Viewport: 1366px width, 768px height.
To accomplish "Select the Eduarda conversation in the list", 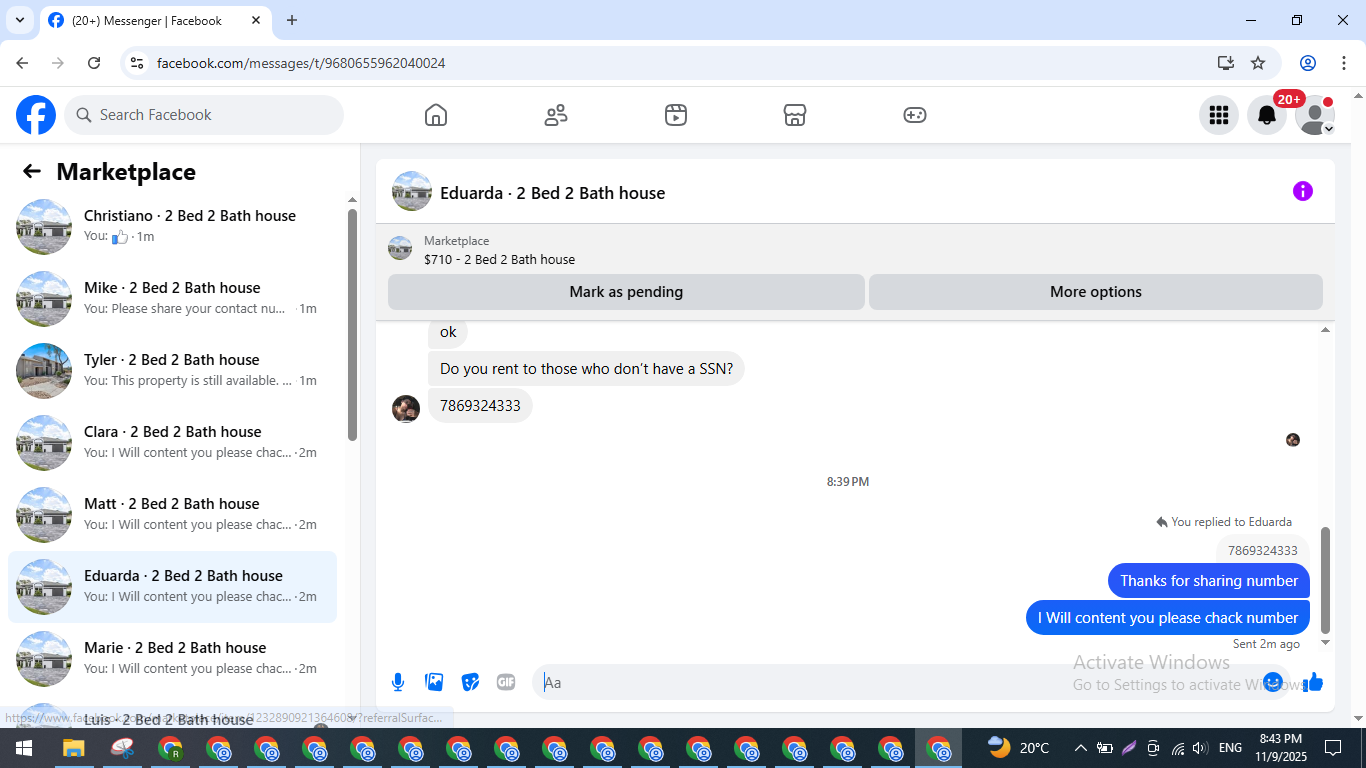I will click(x=172, y=587).
